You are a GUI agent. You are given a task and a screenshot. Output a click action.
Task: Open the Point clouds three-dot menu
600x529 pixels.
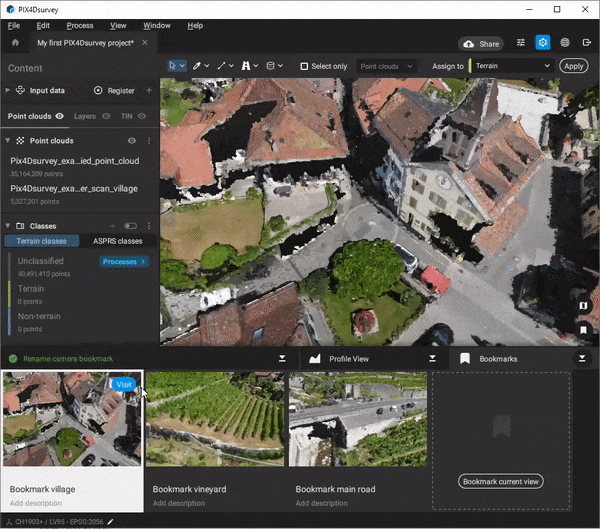149,141
